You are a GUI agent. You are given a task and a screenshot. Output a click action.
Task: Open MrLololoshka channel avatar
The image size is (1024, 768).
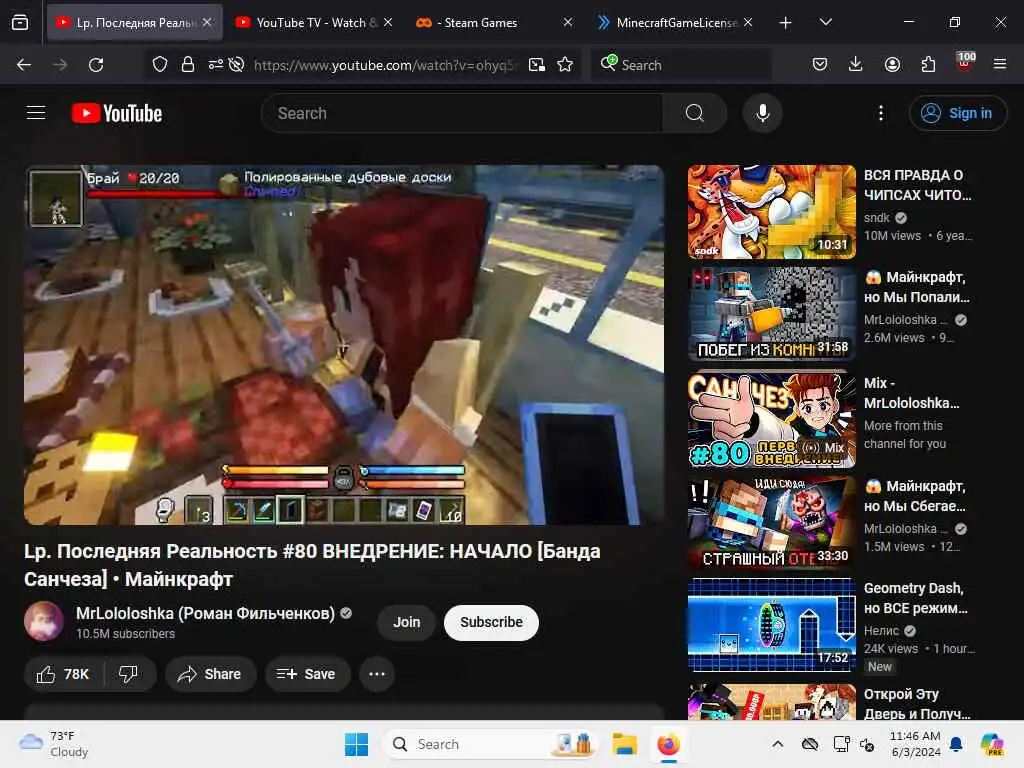point(44,621)
